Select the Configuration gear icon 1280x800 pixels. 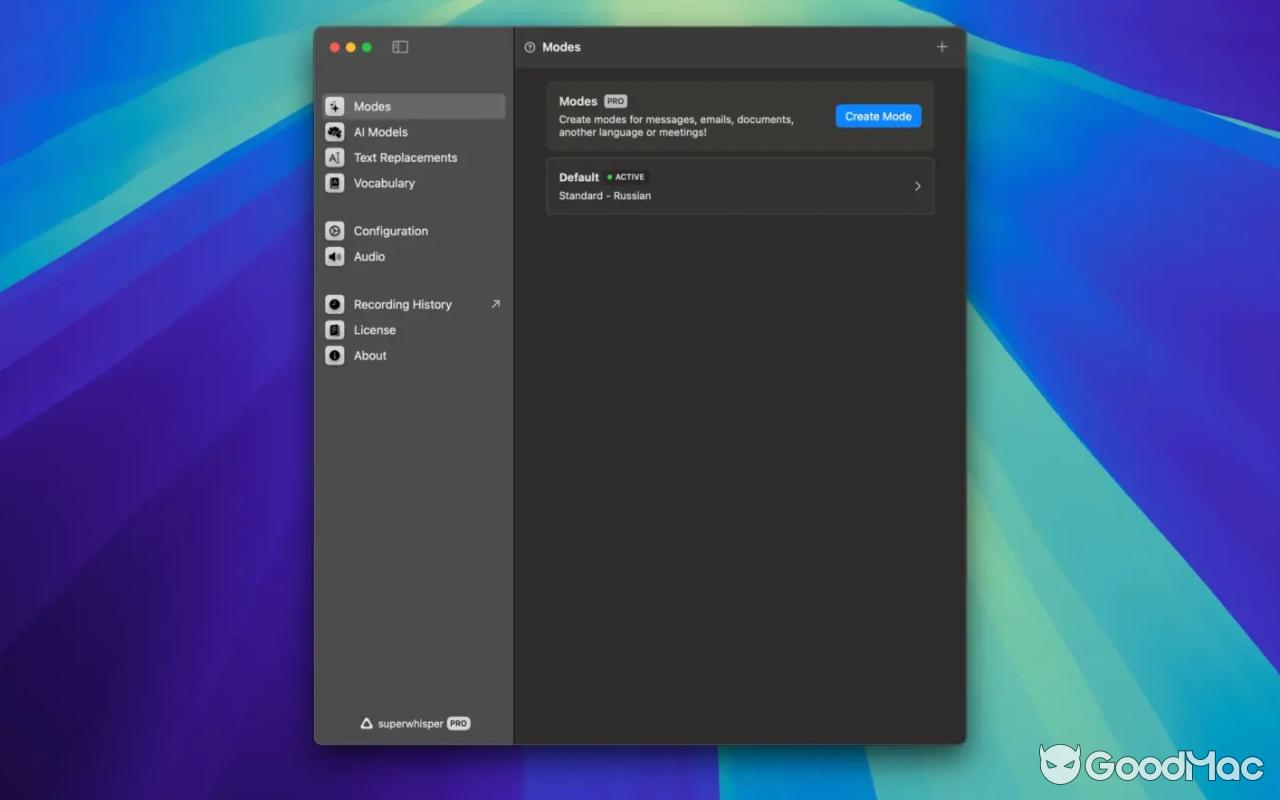coord(335,230)
